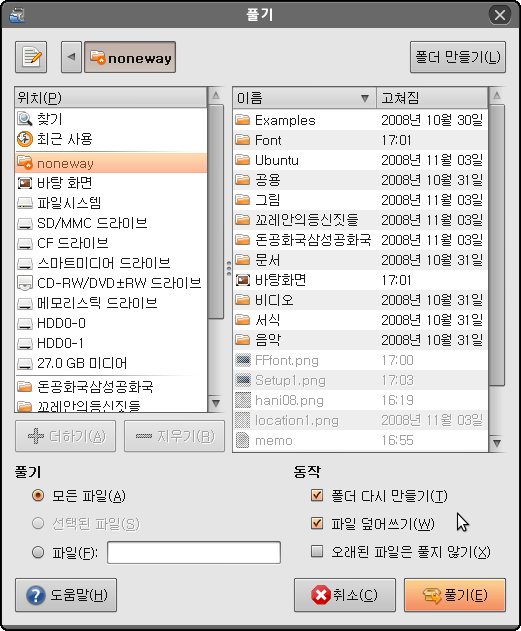The width and height of the screenshot is (521, 631).
Task: Enable 오래된 파일은 풀지 않기(X) checkbox
Action: tap(317, 551)
